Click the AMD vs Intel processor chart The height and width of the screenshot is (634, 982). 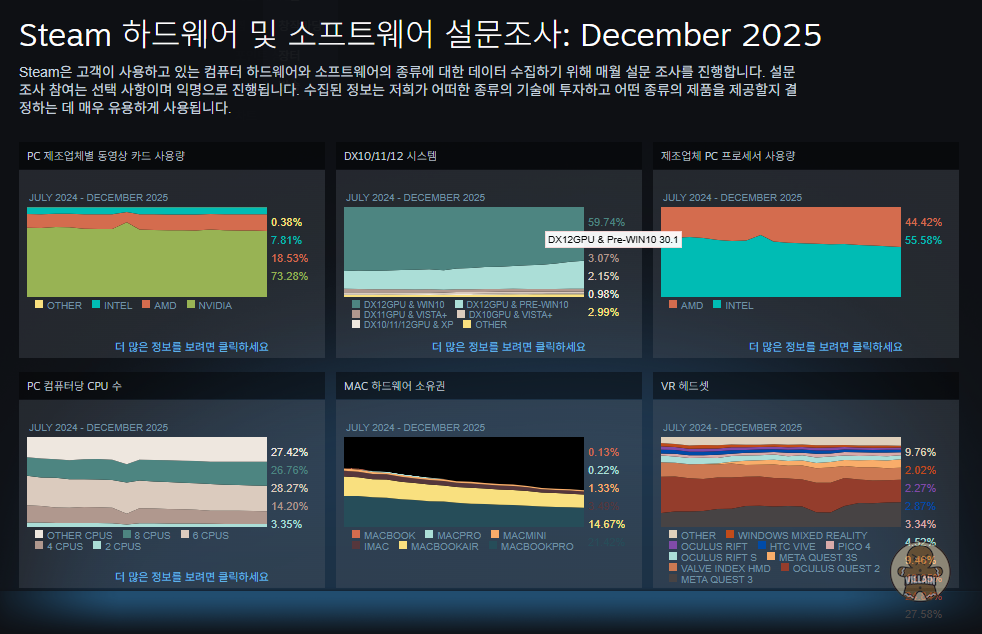pyautogui.click(x=781, y=253)
